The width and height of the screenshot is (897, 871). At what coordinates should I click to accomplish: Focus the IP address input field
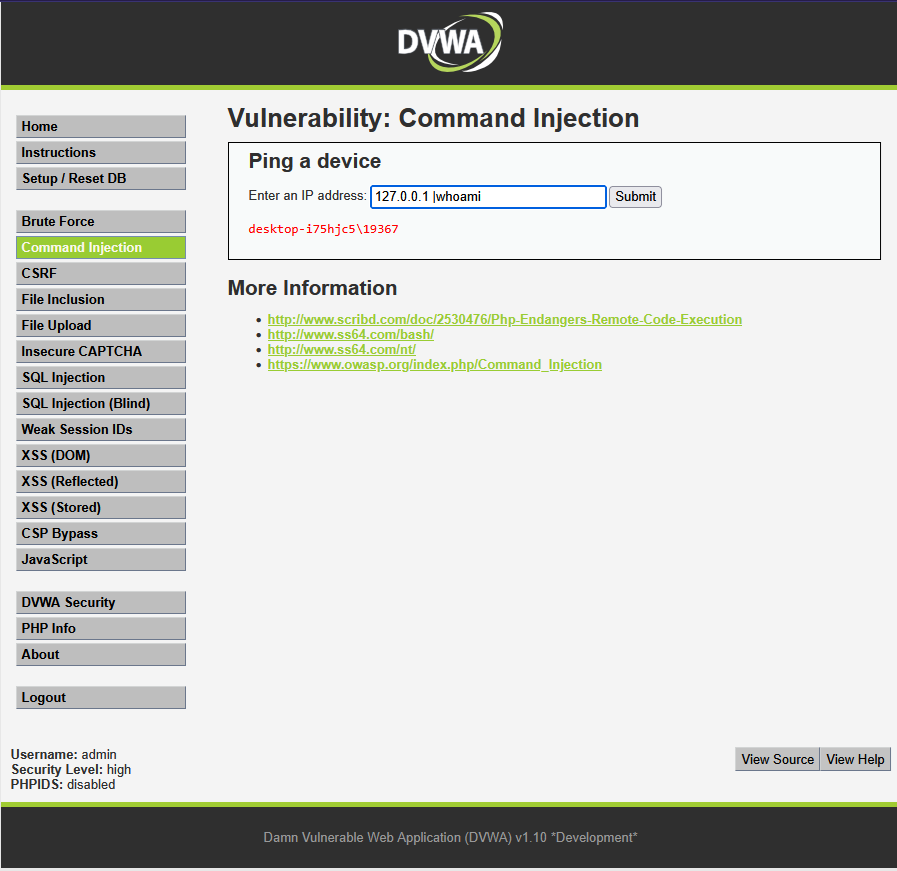tap(488, 197)
